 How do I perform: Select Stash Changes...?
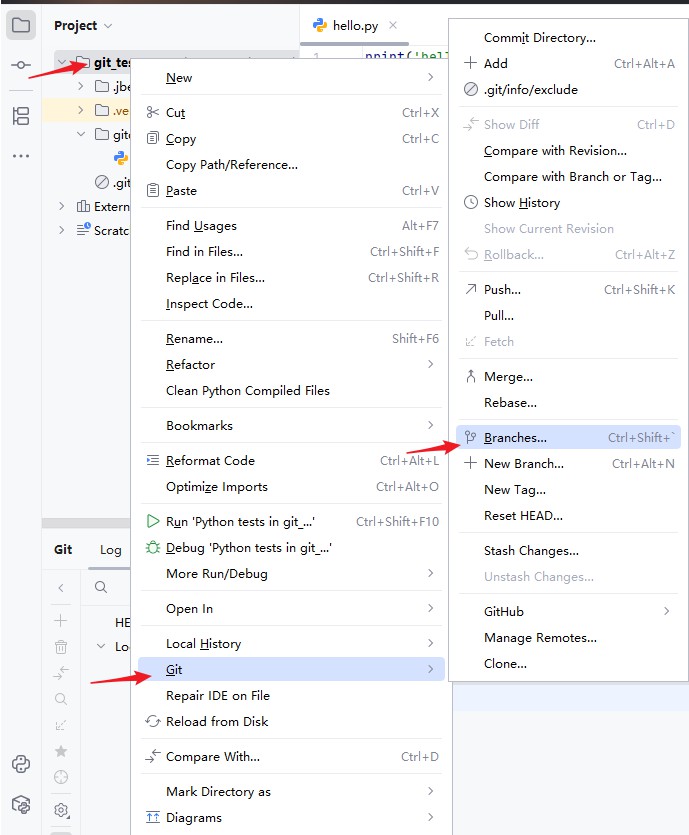(x=568, y=551)
